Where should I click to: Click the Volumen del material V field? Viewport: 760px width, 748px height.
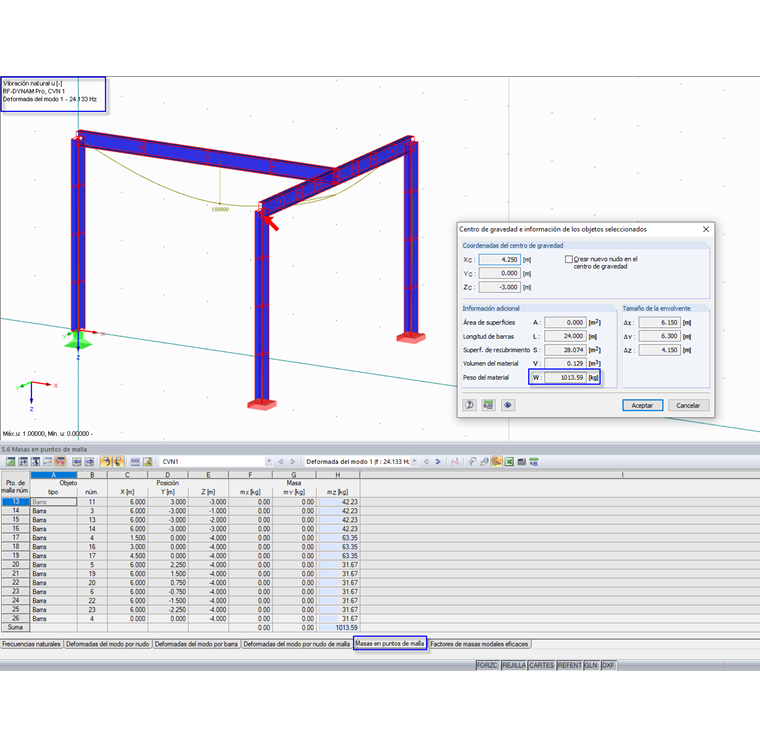click(x=565, y=363)
